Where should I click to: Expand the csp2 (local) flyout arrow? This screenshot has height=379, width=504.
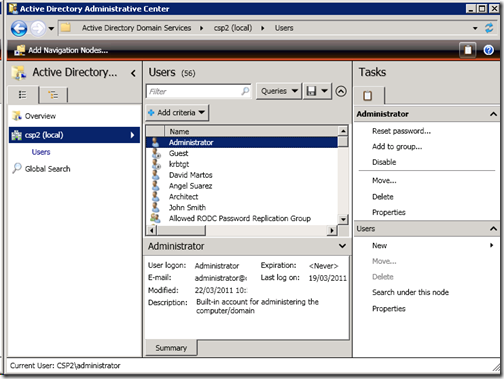click(x=132, y=135)
